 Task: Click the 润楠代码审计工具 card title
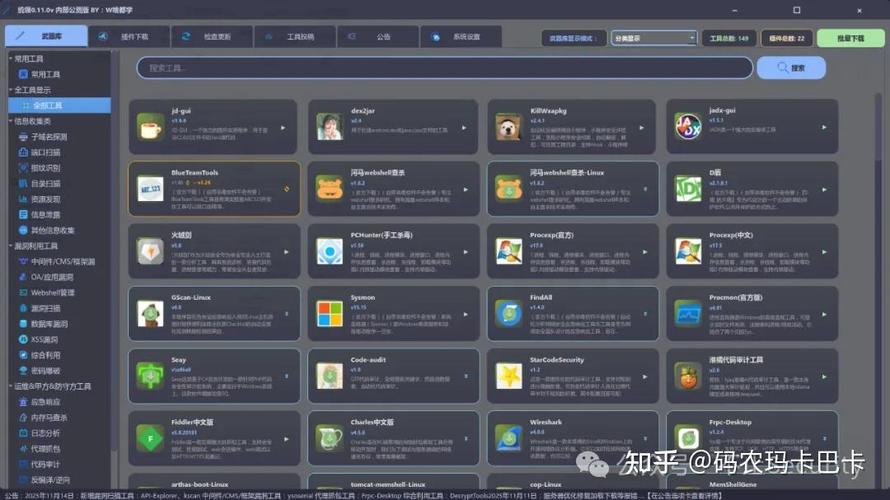pos(736,360)
